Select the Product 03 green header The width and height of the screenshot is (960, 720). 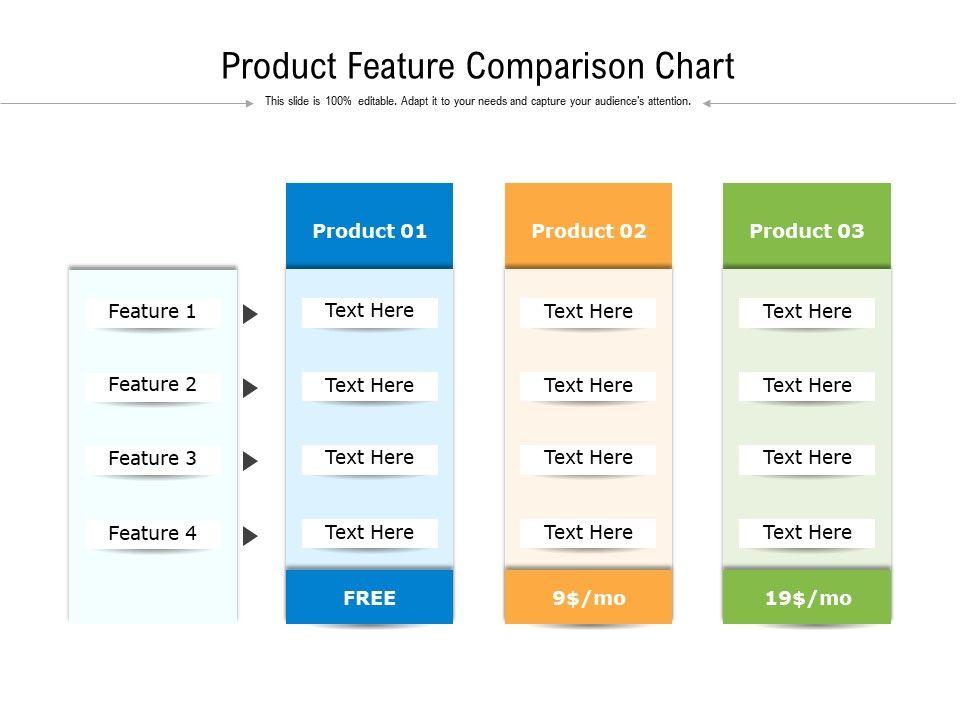[x=806, y=226]
